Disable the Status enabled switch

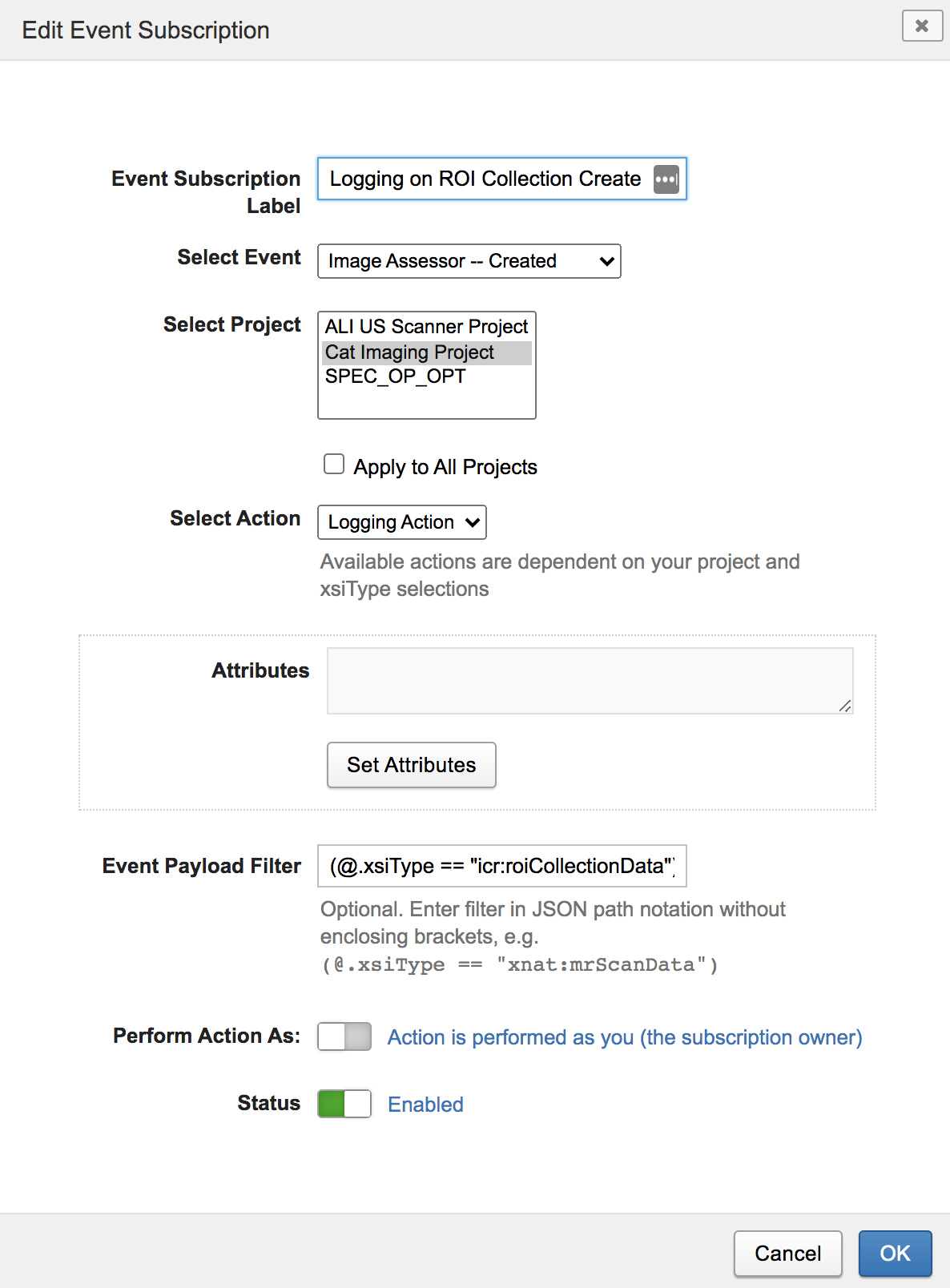344,1104
